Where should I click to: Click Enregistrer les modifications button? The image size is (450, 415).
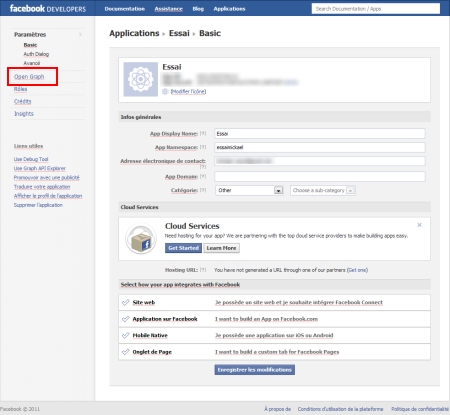[255, 370]
